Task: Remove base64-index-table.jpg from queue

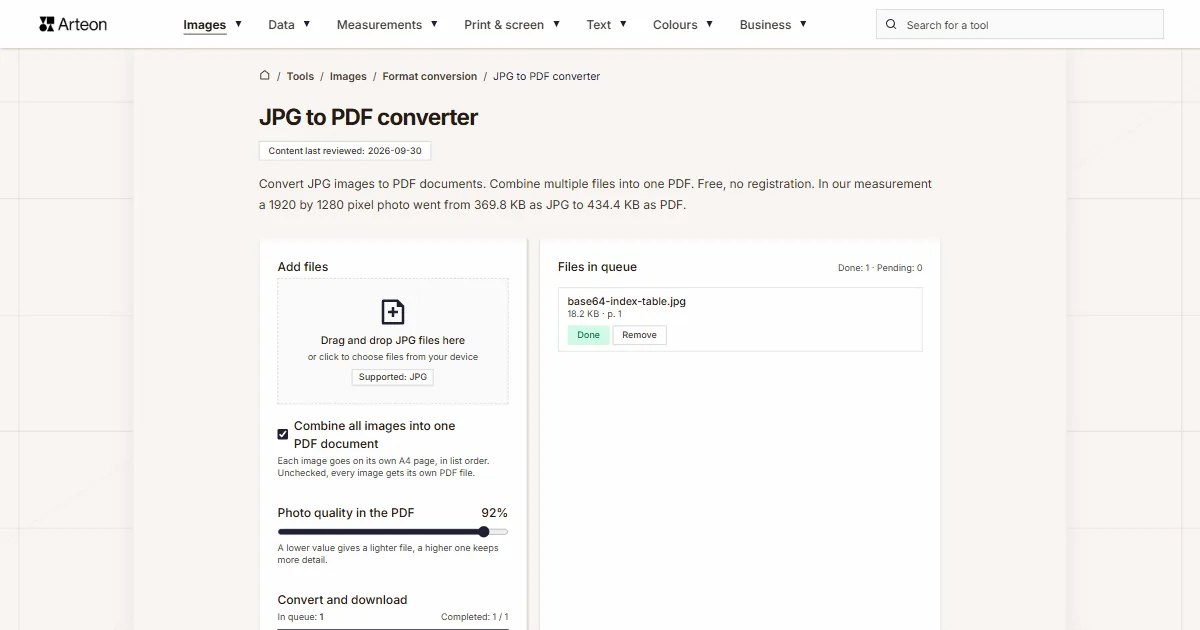Action: (x=639, y=335)
